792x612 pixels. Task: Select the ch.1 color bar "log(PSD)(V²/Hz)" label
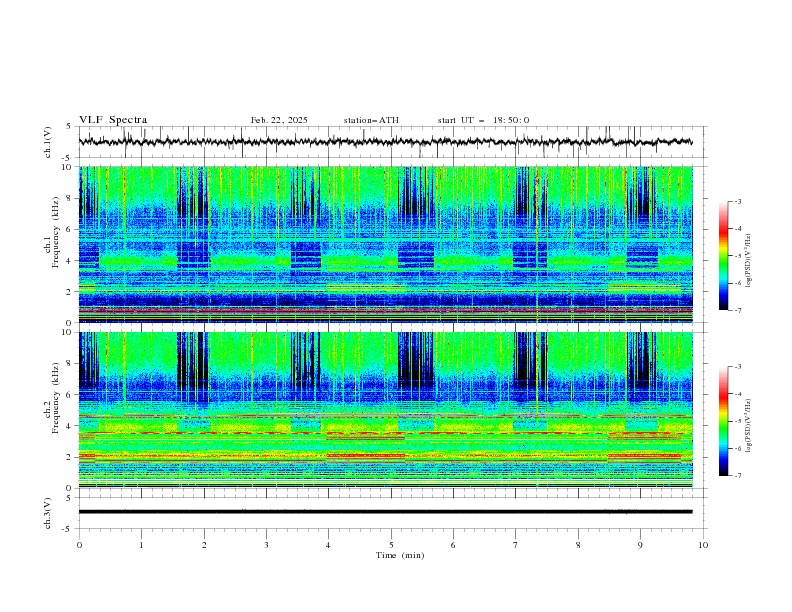tap(748, 261)
